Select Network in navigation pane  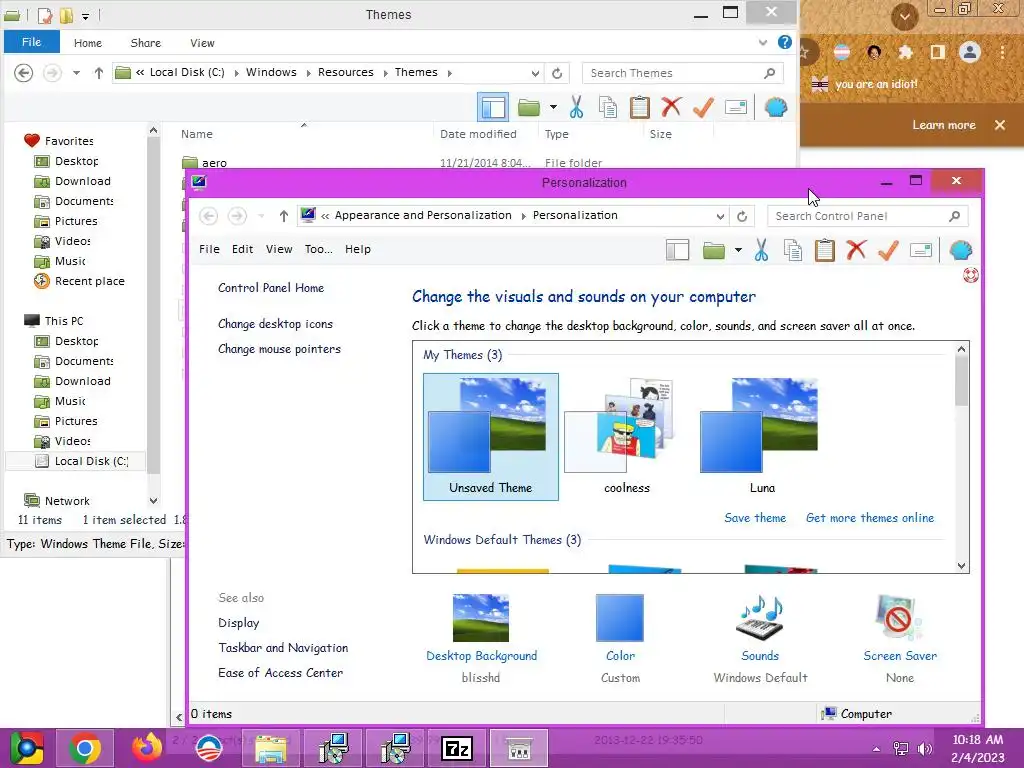67,501
